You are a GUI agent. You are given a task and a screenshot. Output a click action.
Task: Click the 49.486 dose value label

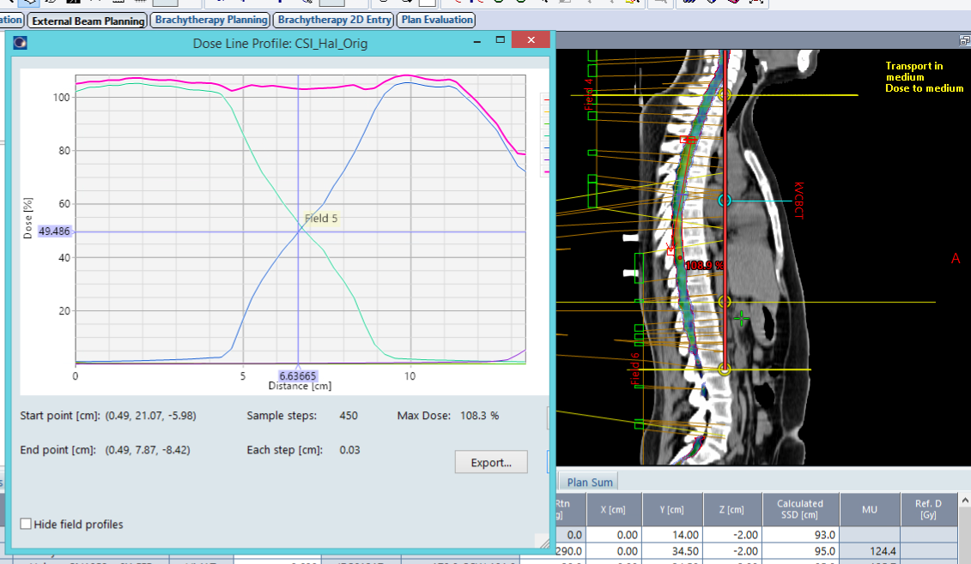tap(54, 231)
